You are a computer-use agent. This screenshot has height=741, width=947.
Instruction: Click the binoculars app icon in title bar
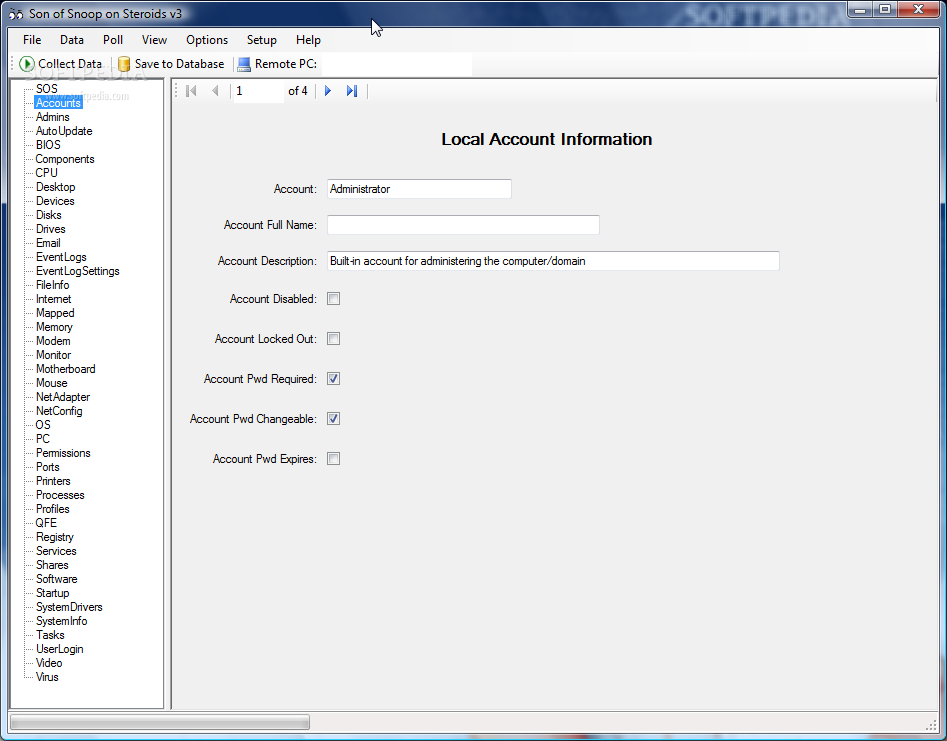[16, 14]
